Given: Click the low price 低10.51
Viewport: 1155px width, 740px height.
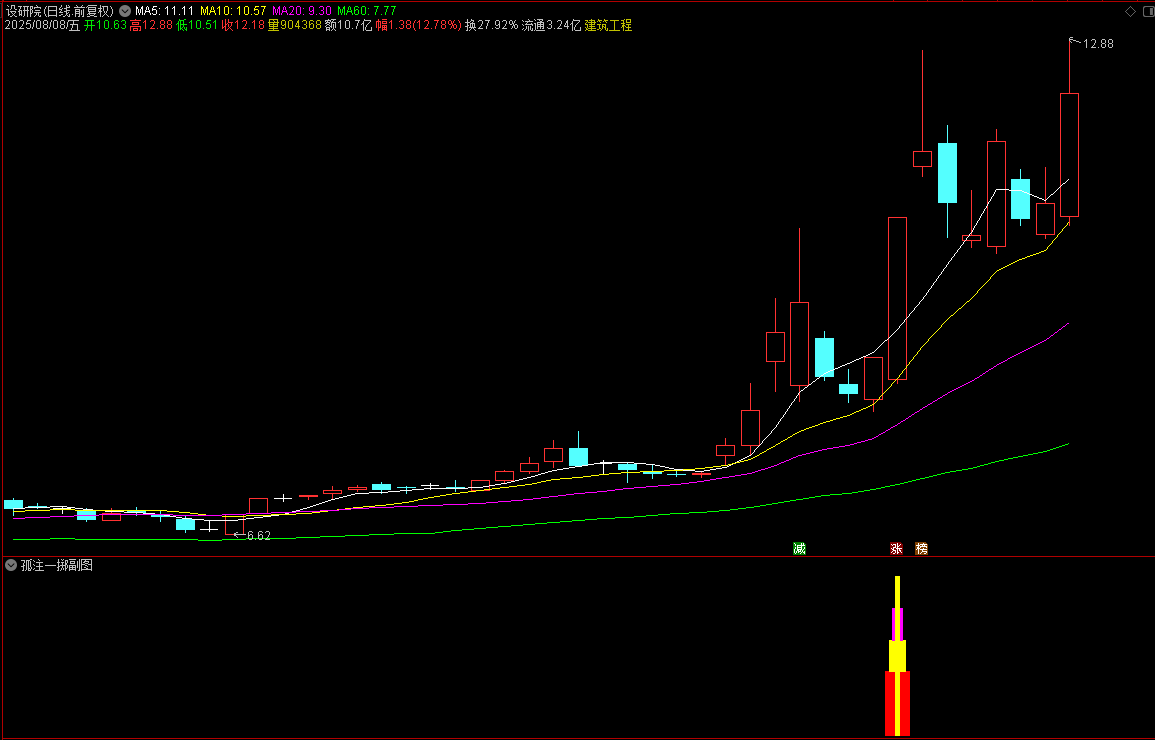Looking at the screenshot, I should coord(197,25).
